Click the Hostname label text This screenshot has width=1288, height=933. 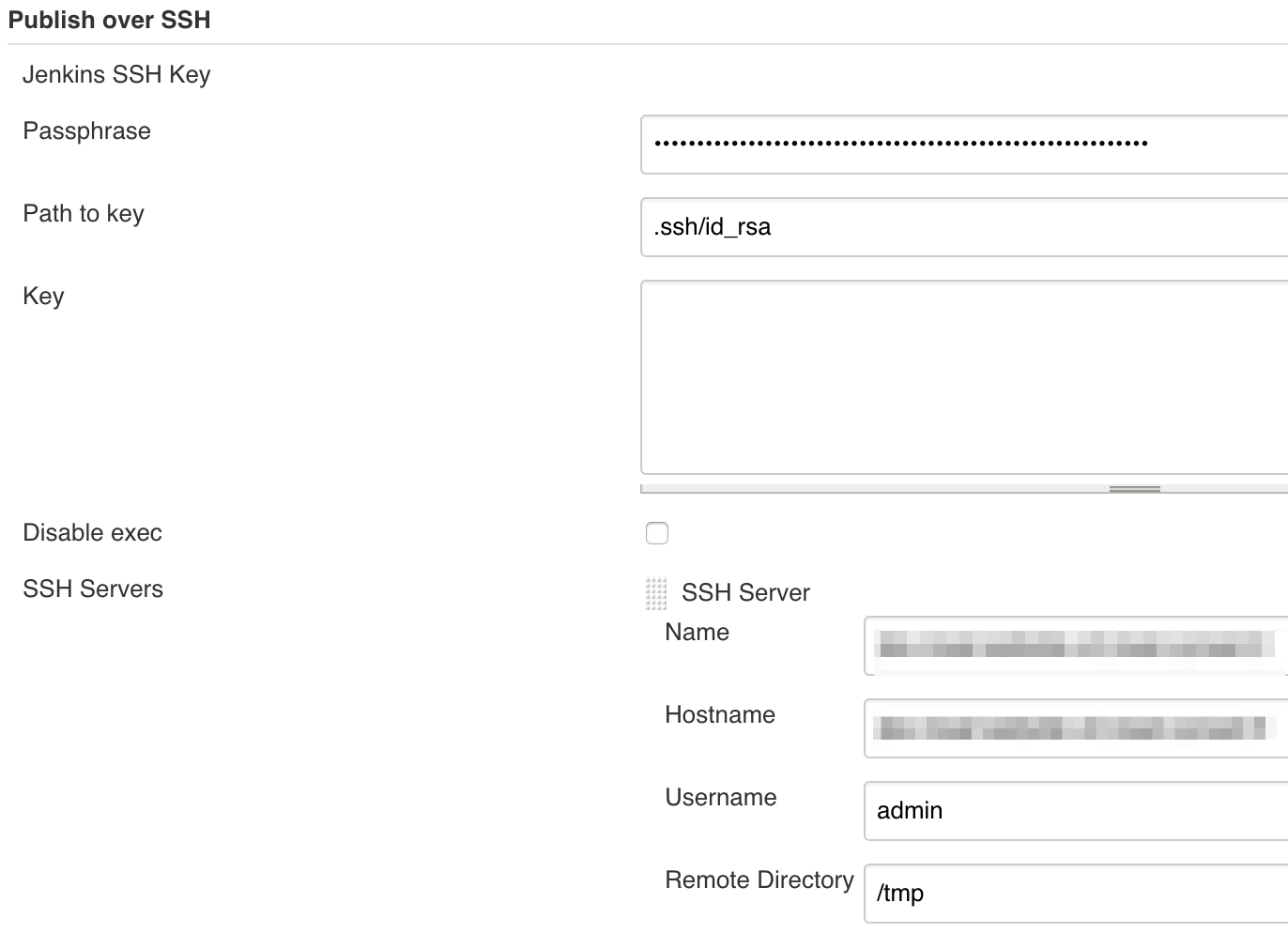[x=720, y=715]
